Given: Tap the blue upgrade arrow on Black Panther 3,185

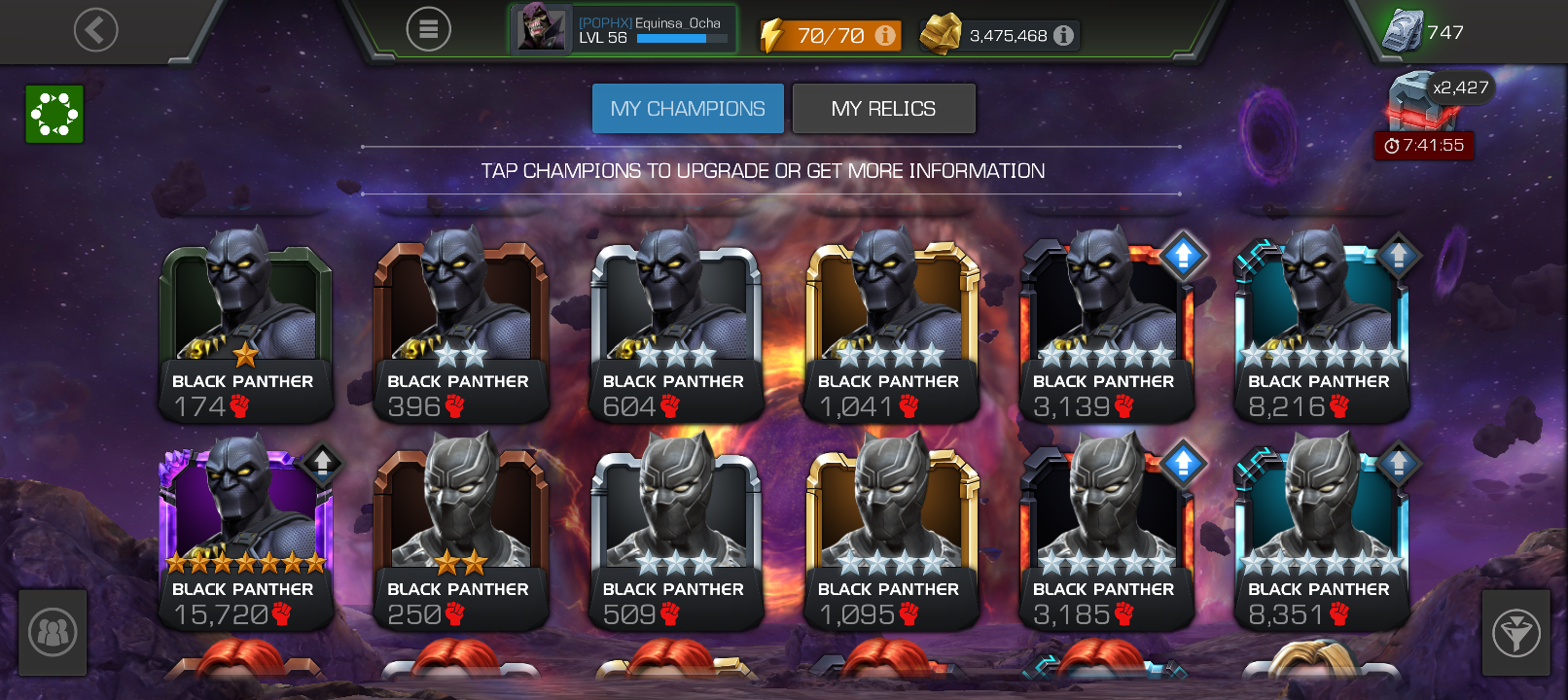Looking at the screenshot, I should [x=1183, y=463].
